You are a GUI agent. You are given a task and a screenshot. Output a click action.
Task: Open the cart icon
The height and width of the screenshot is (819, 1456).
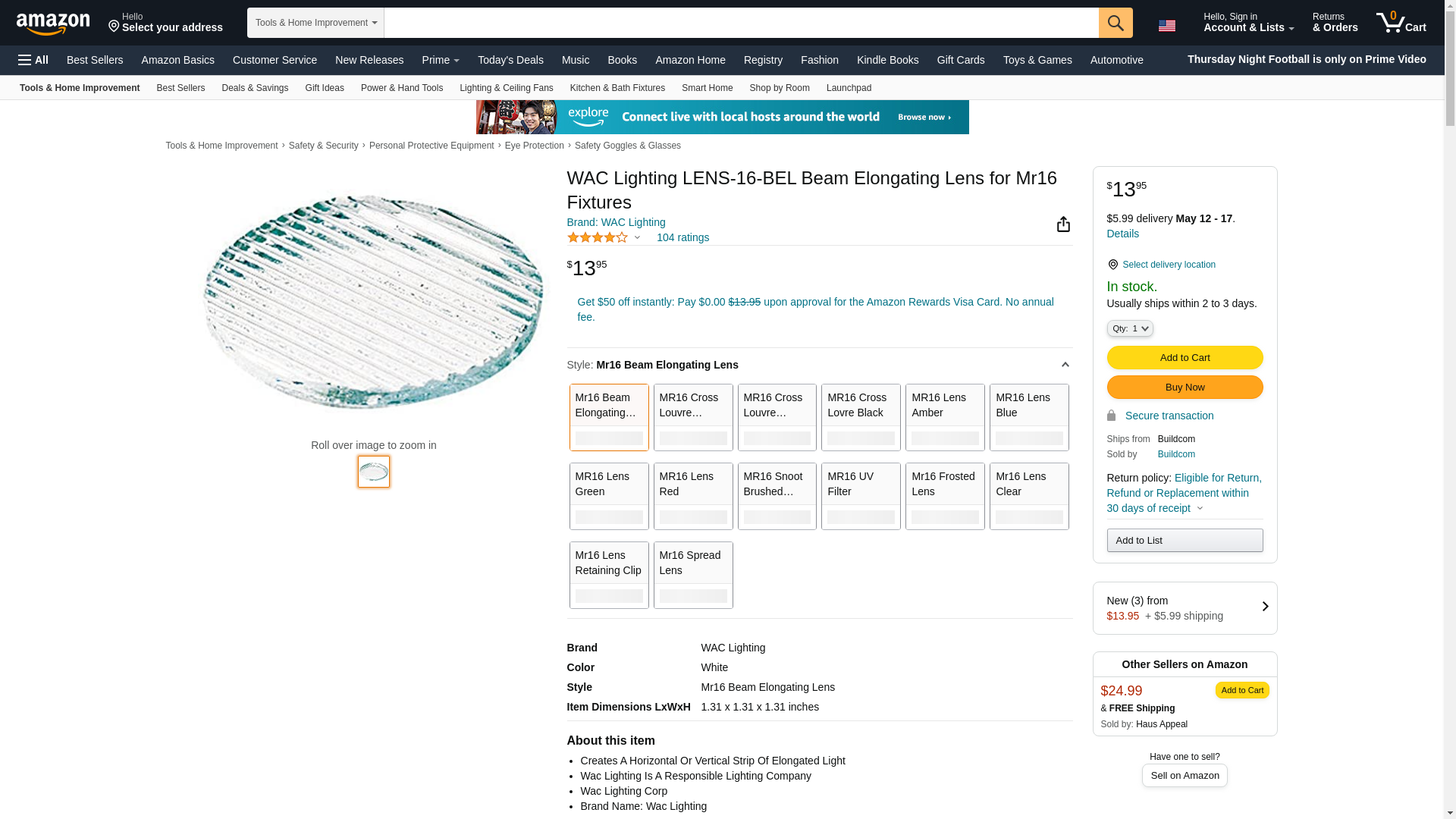1401,23
